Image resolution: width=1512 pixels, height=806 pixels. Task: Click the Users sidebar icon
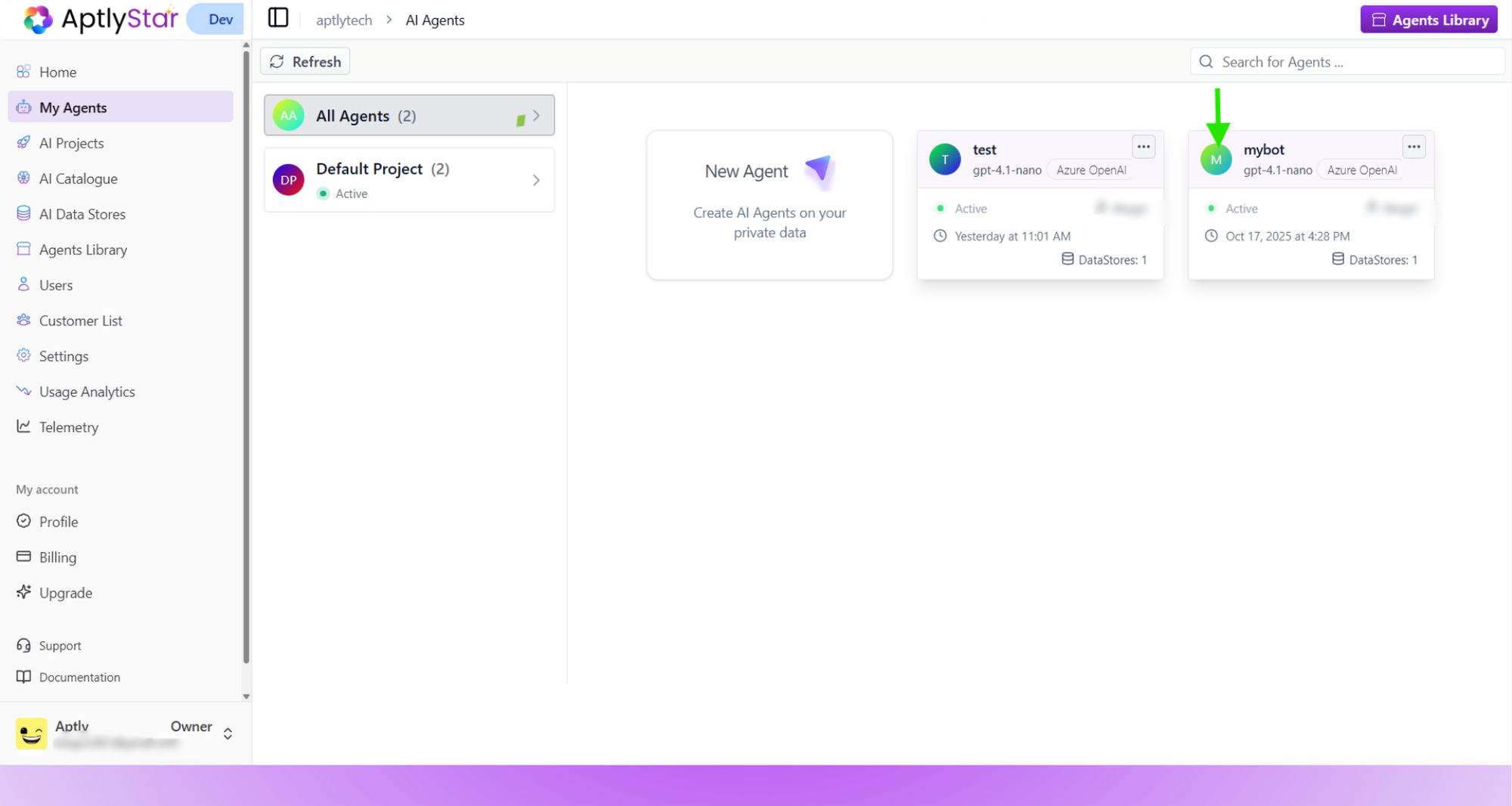pyautogui.click(x=23, y=284)
